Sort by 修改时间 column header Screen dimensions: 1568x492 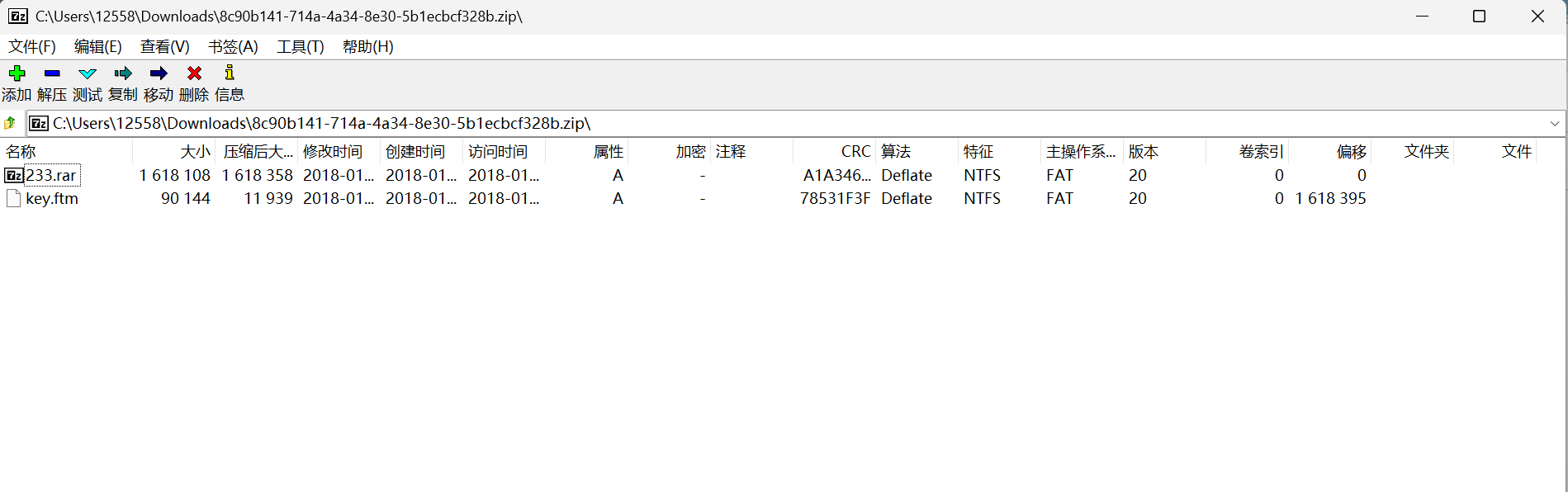[339, 152]
